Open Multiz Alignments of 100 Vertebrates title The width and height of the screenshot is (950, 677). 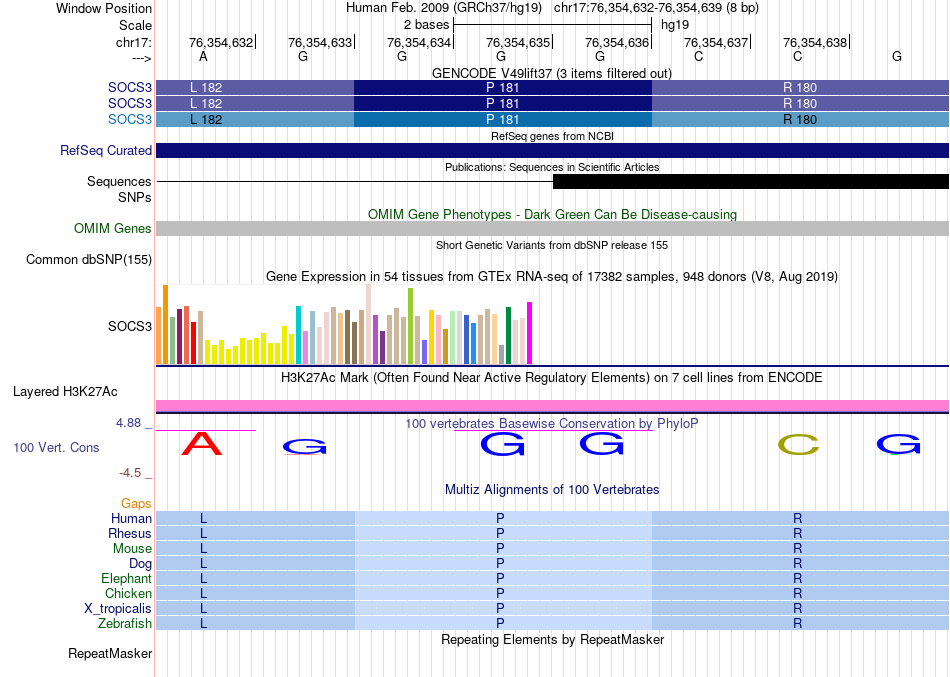552,490
